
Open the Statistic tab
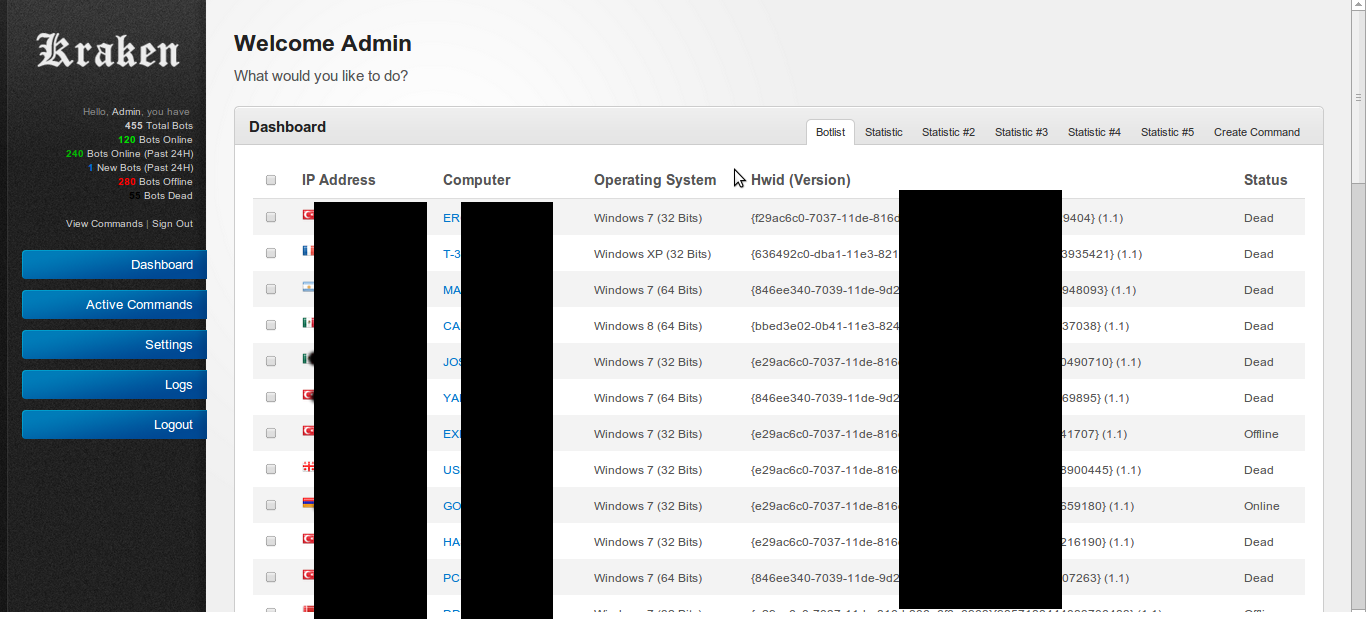click(883, 132)
